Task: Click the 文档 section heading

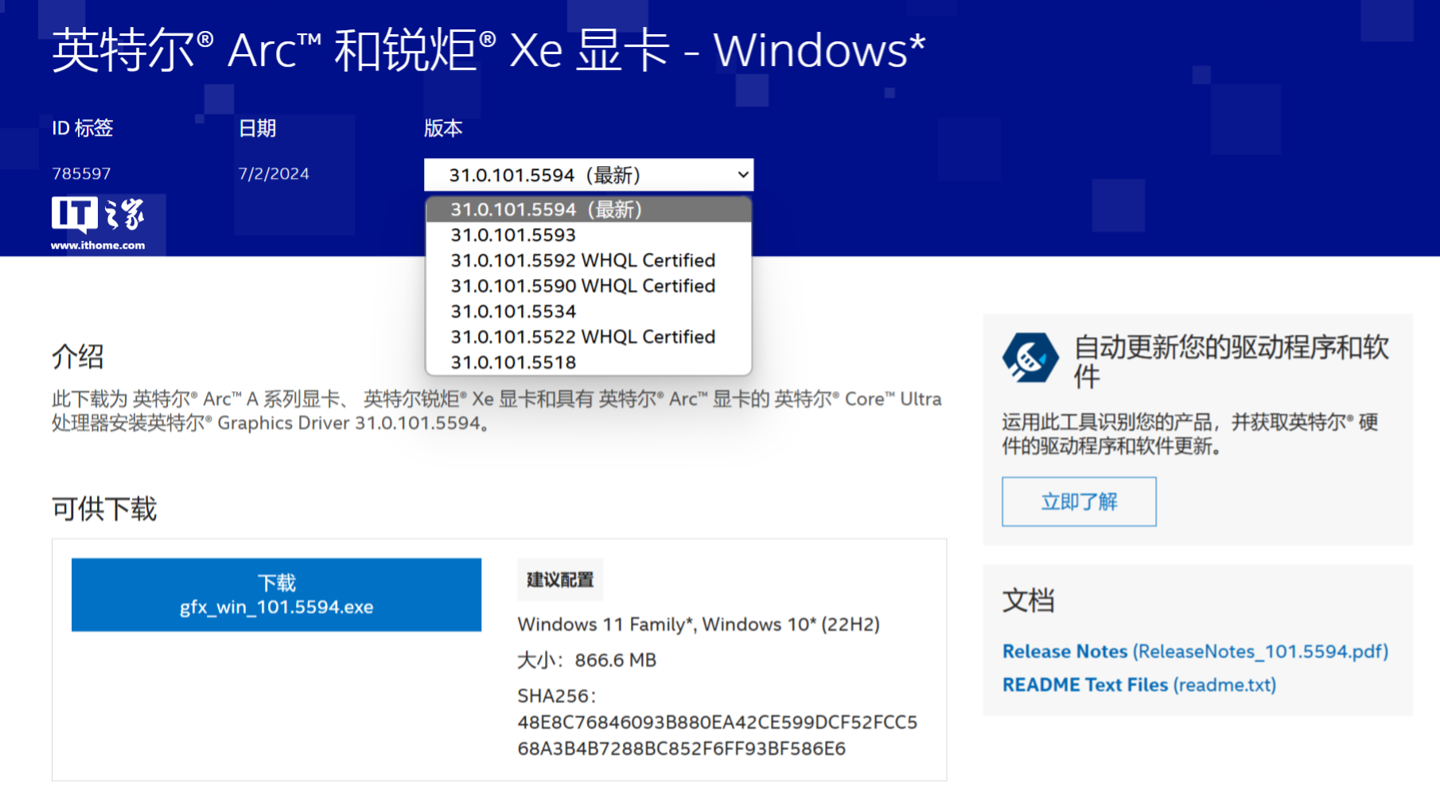Action: pyautogui.click(x=1028, y=601)
